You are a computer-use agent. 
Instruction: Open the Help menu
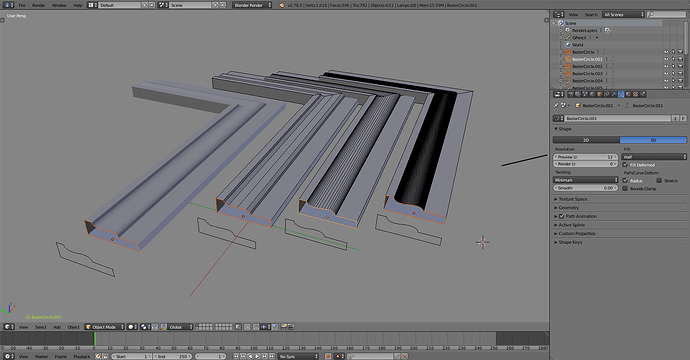tap(78, 5)
